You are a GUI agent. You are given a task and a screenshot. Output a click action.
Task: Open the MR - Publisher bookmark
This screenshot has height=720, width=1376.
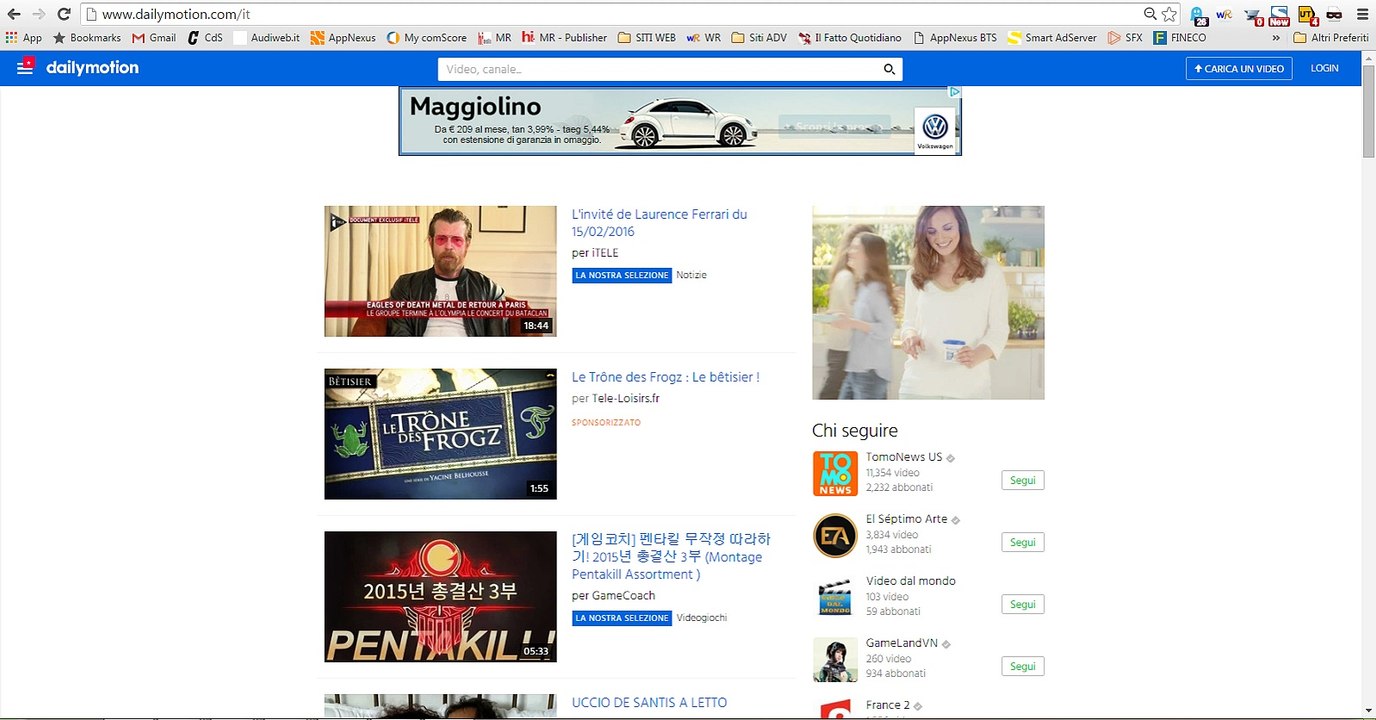[564, 38]
